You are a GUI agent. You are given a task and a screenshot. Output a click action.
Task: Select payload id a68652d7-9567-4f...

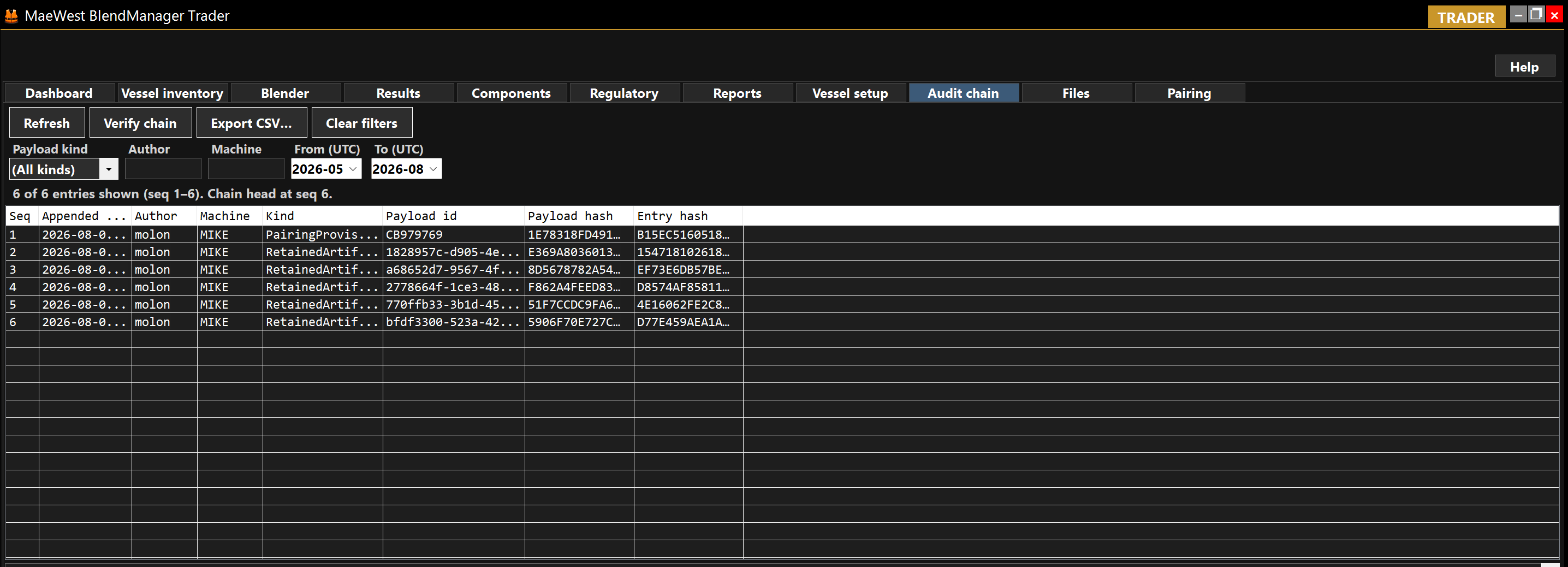[x=454, y=269]
